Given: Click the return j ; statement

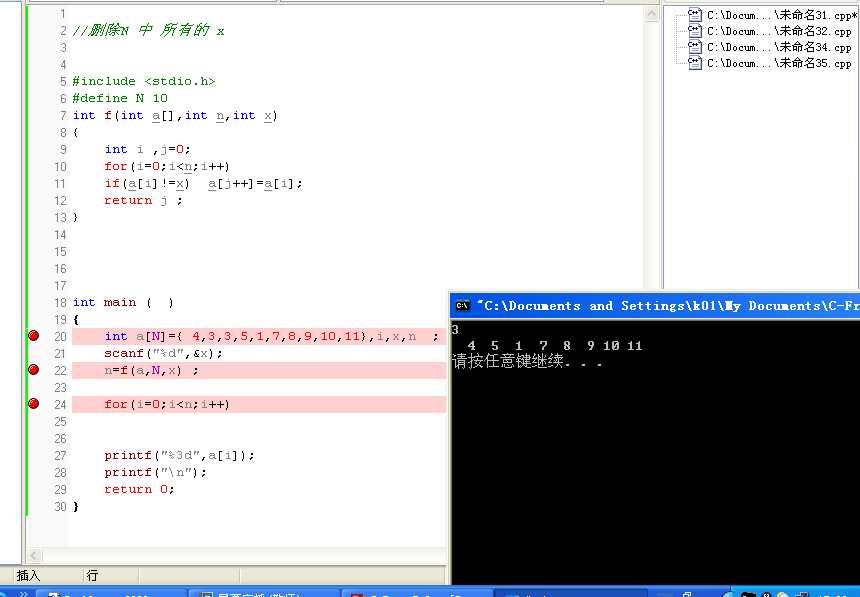Looking at the screenshot, I should click(143, 200).
